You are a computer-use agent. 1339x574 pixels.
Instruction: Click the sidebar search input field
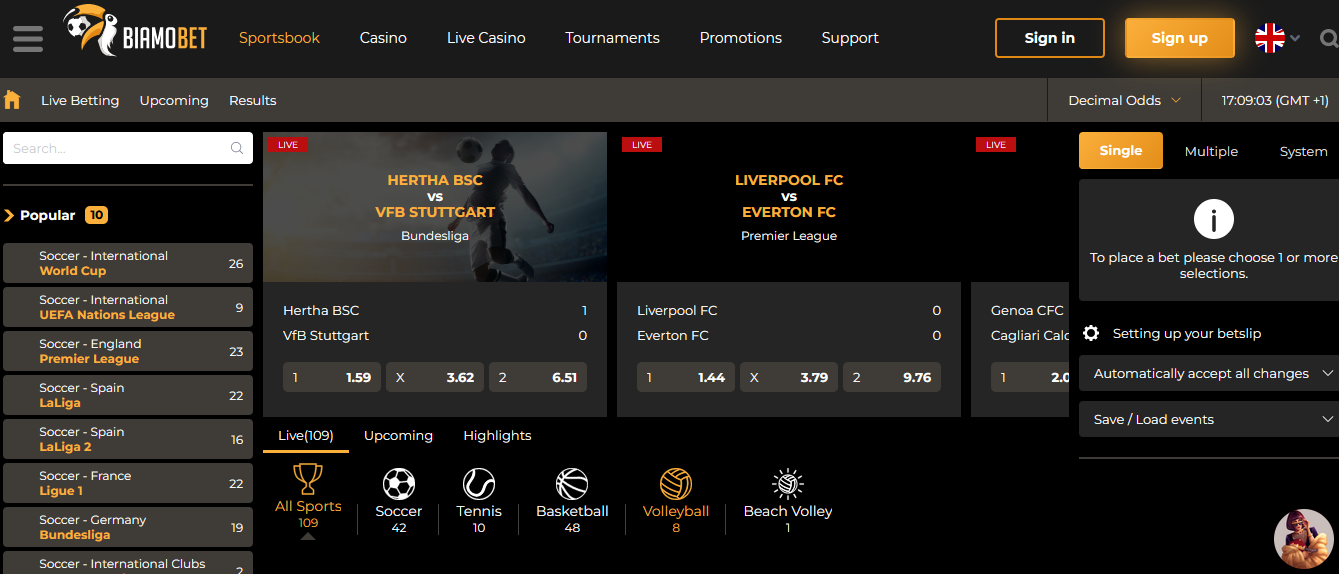pos(128,148)
